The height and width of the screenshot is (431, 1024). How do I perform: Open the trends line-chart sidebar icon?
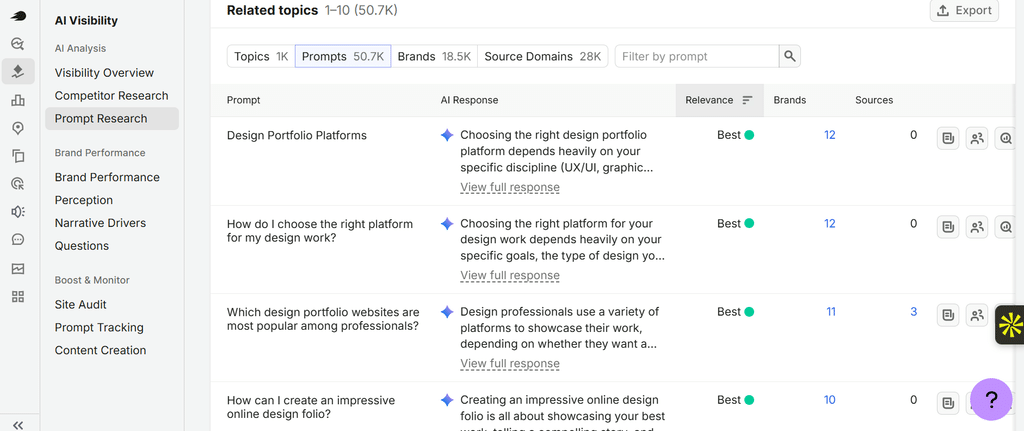pos(18,268)
